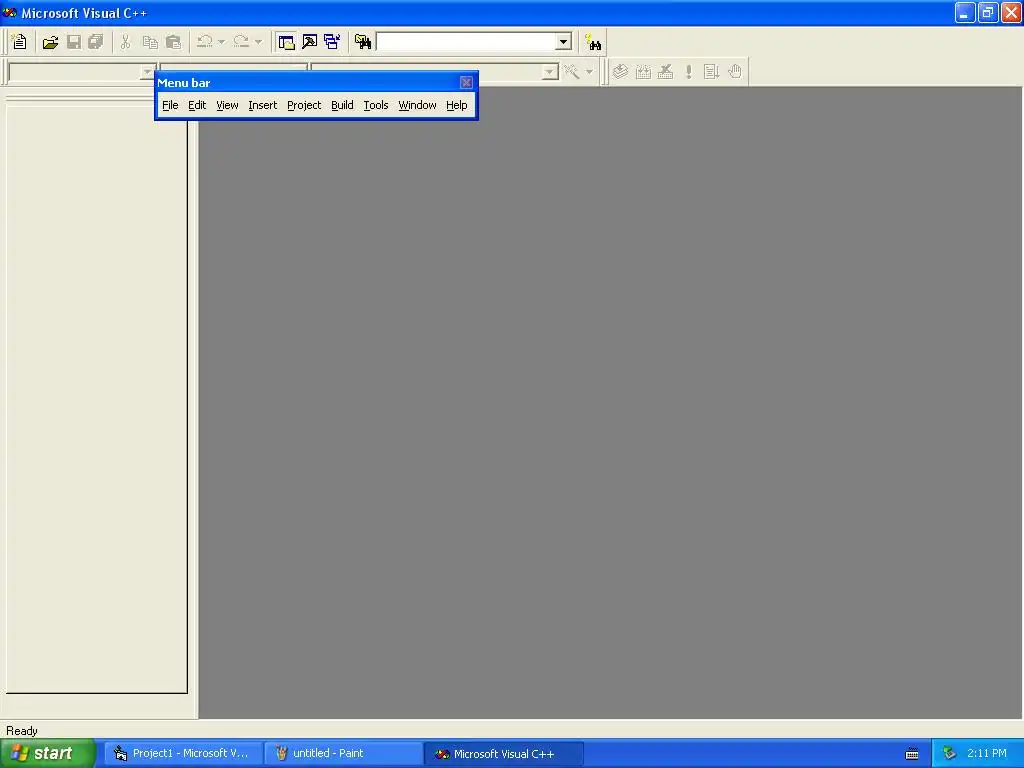Click the Save All icon
1024x768 pixels.
coord(96,42)
